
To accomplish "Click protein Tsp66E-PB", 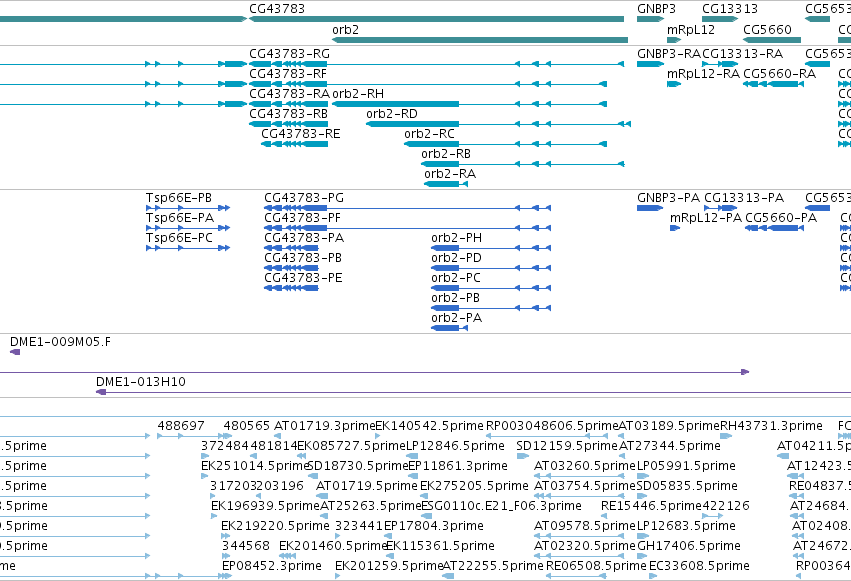I will click(179, 198).
